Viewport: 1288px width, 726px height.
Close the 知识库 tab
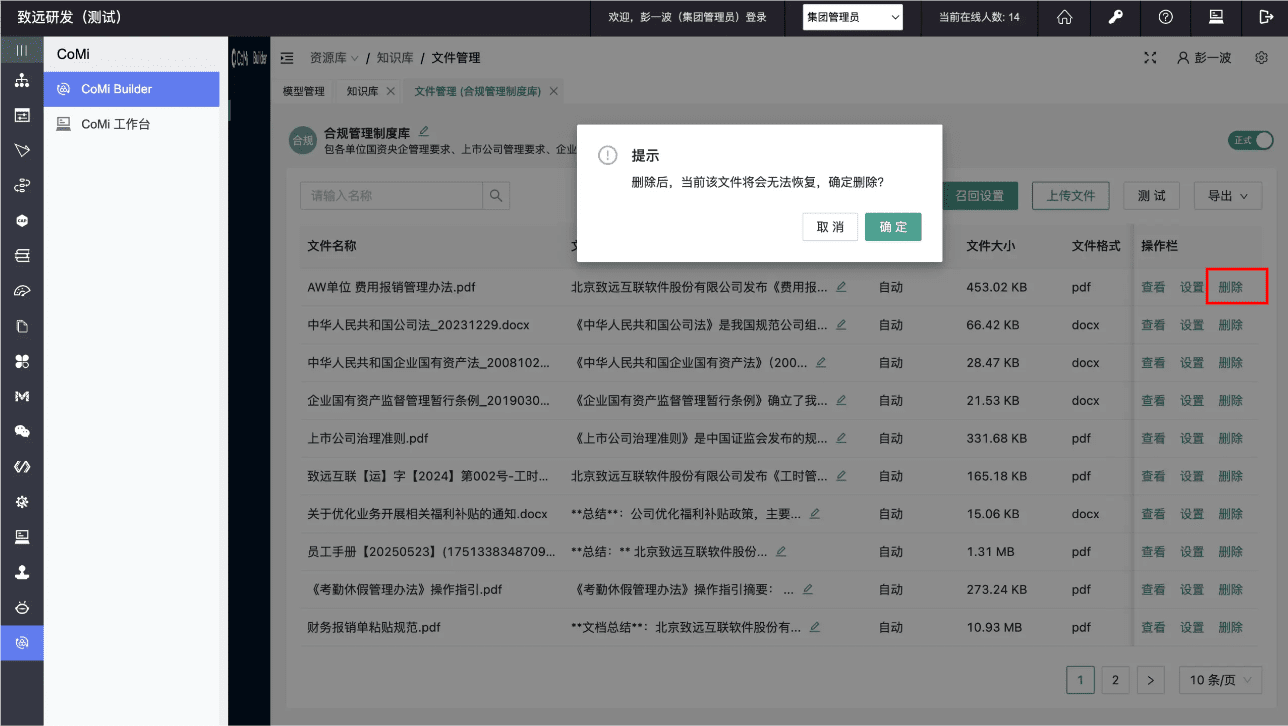point(391,91)
